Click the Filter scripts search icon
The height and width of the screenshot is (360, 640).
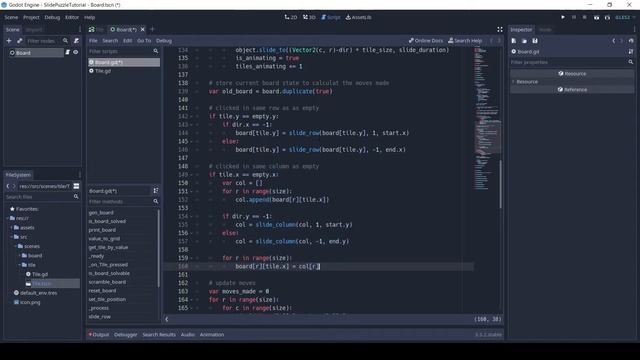pos(156,51)
